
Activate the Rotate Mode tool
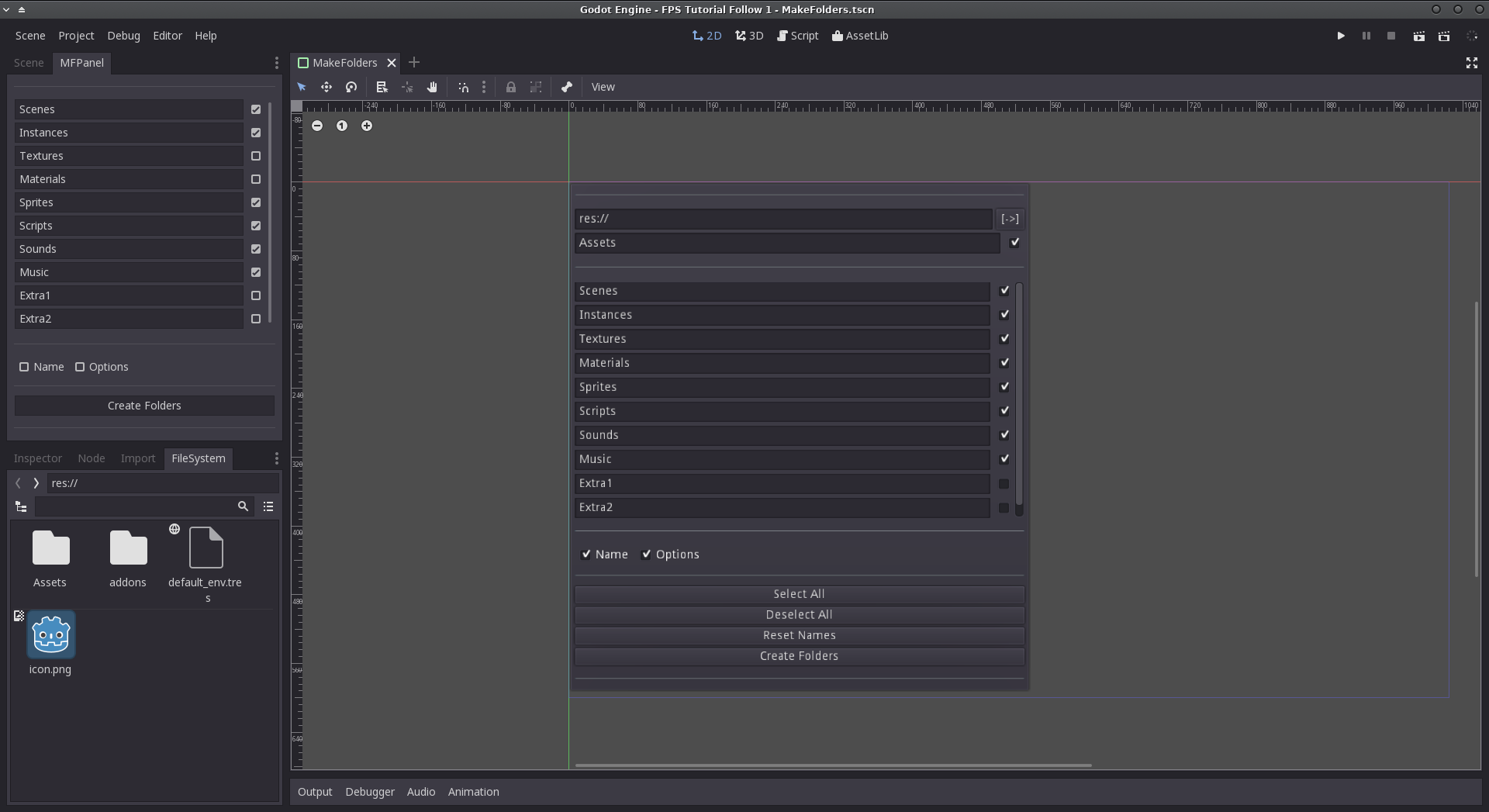(351, 87)
